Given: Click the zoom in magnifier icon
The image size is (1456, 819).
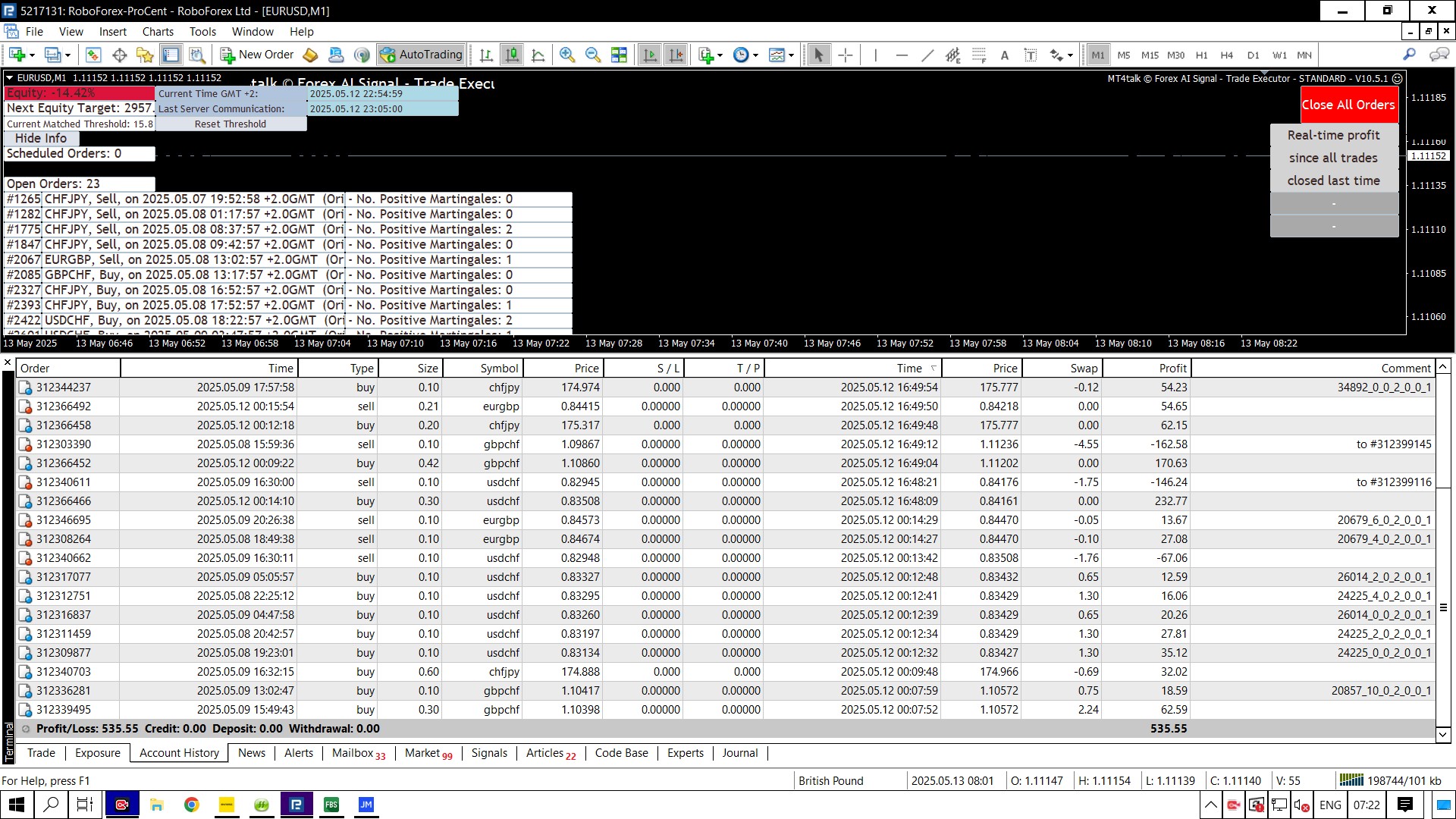Looking at the screenshot, I should (566, 55).
